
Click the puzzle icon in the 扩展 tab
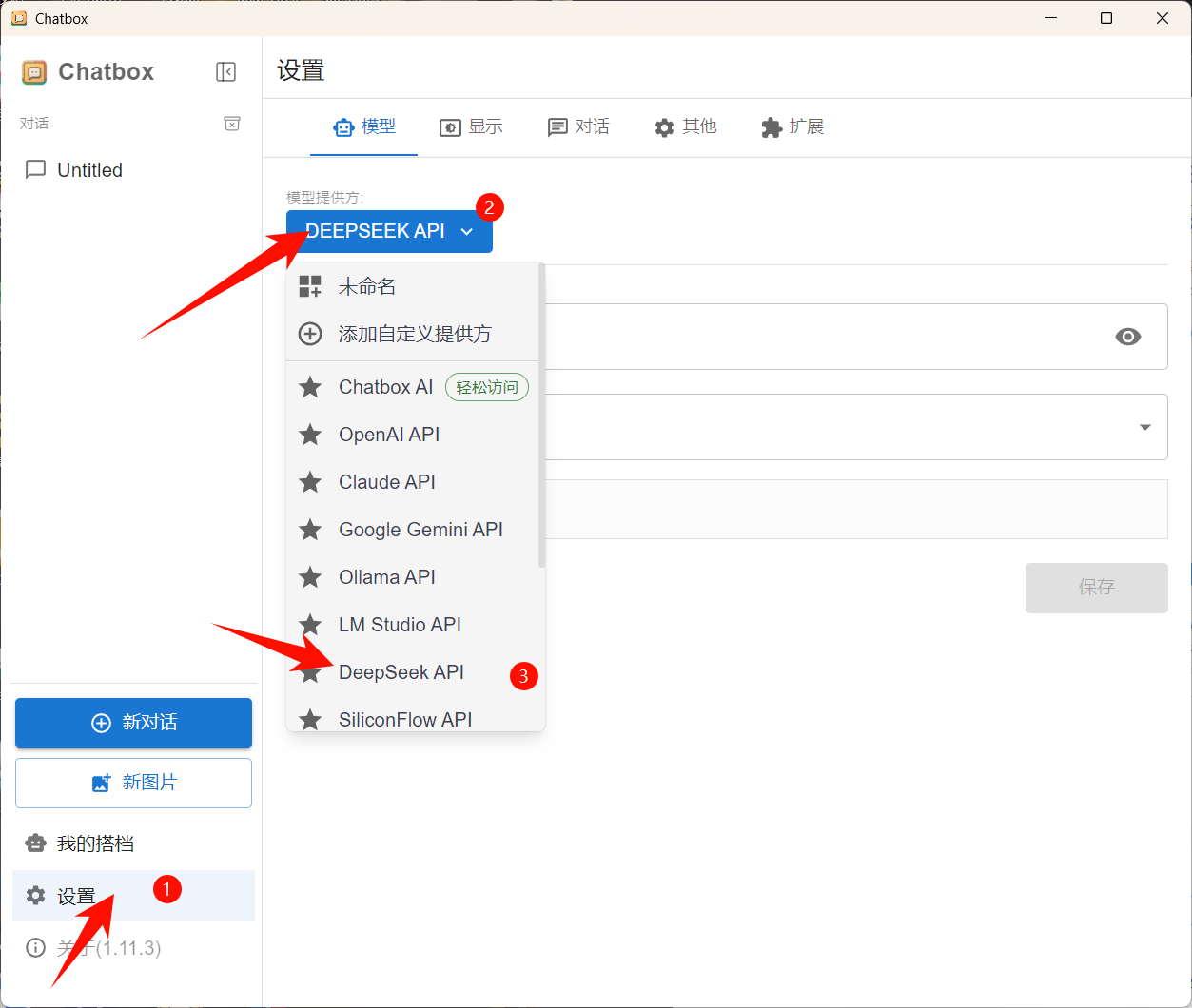[772, 127]
